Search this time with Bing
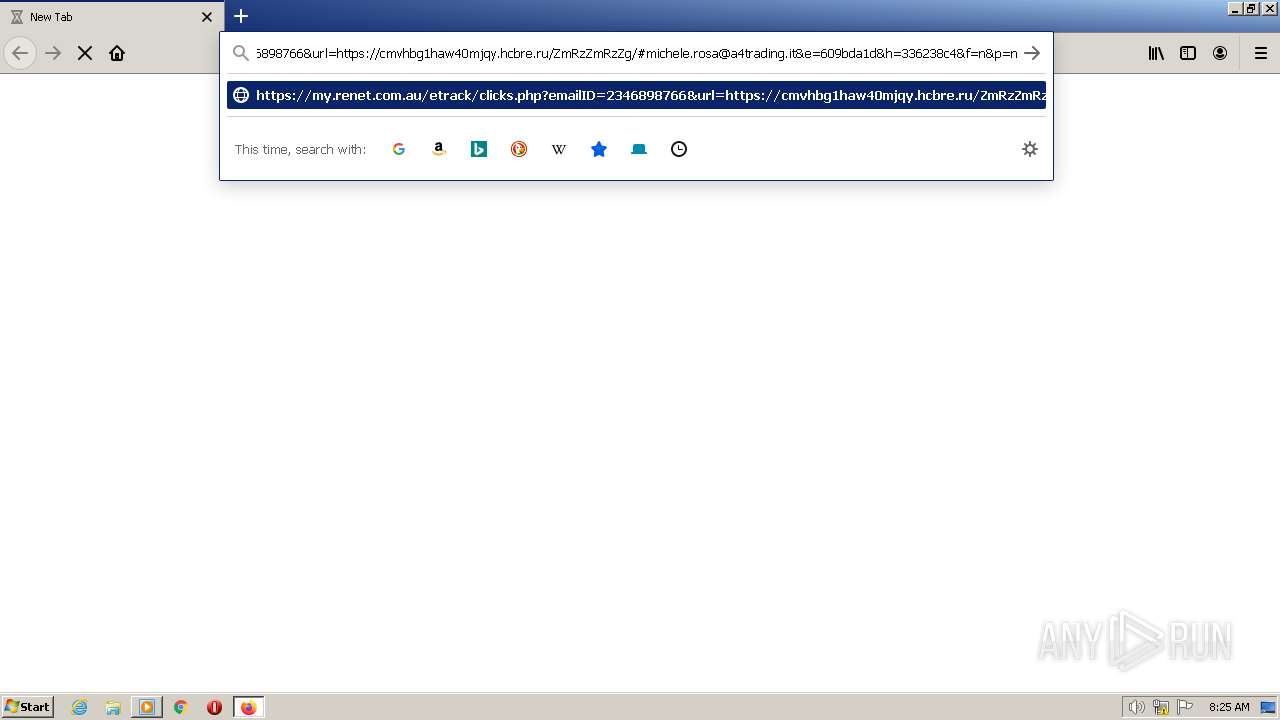This screenshot has height=720, width=1280. (x=479, y=149)
